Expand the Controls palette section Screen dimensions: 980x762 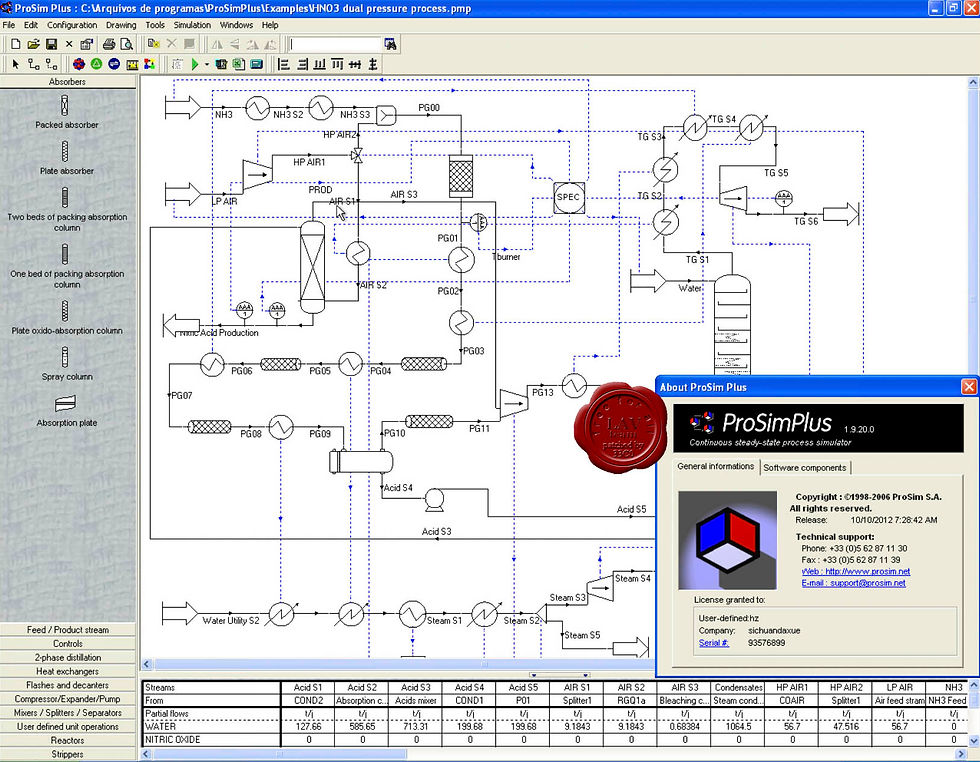68,643
